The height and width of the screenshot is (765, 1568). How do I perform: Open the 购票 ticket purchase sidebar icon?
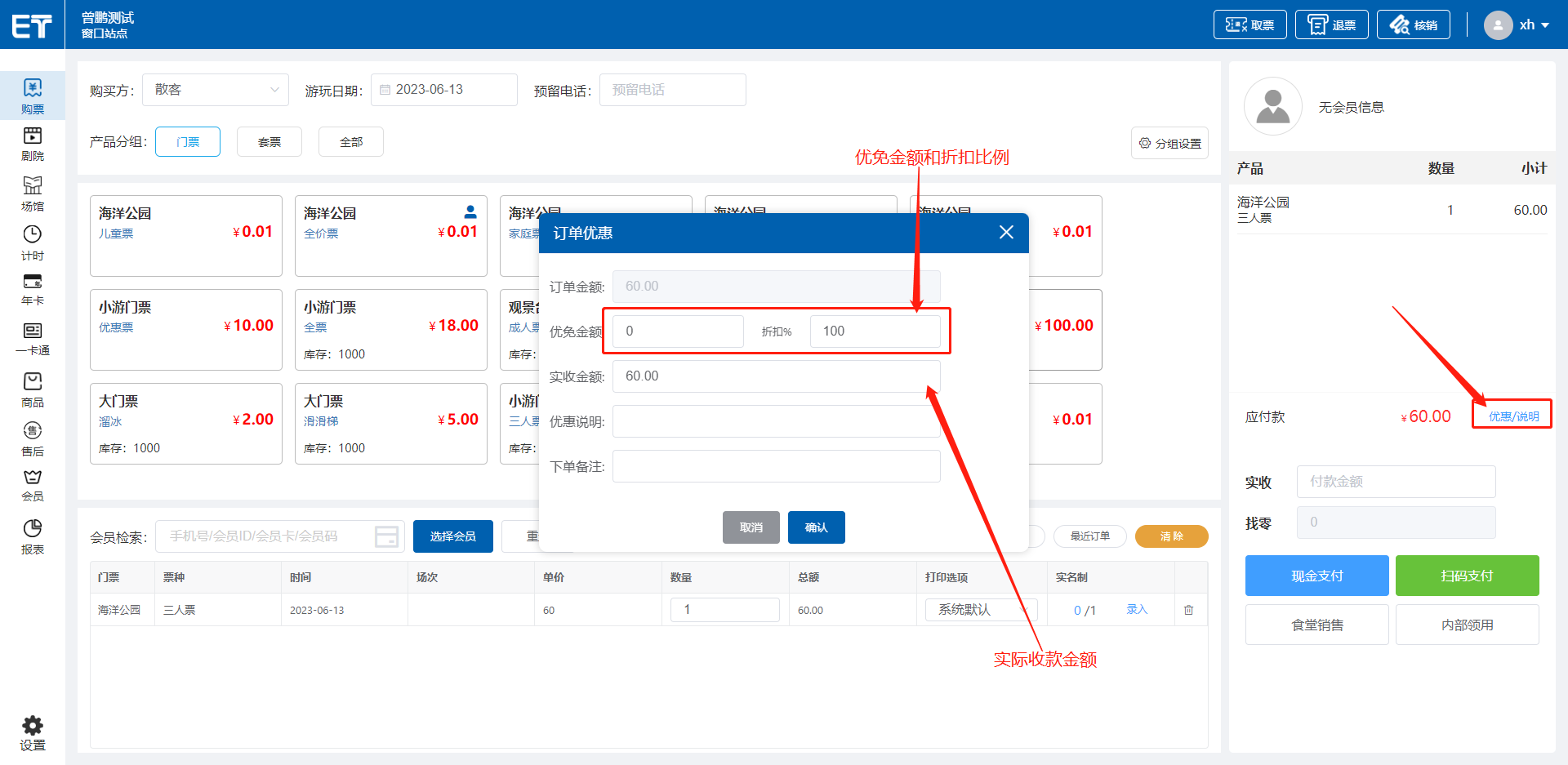click(32, 96)
